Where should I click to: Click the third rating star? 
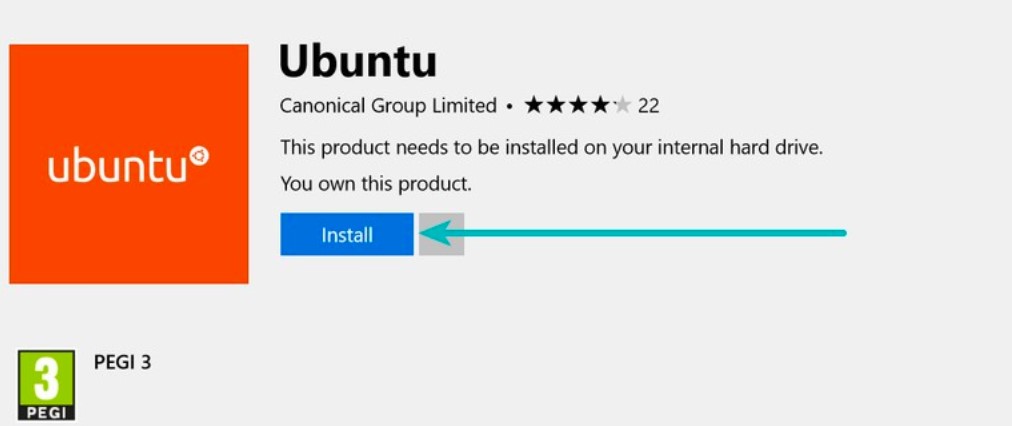(x=577, y=105)
